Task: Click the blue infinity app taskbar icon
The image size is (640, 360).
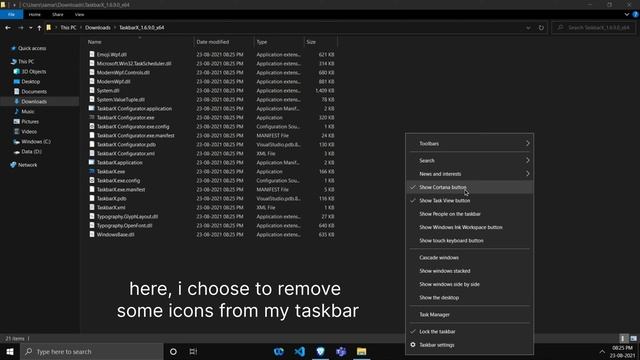Action: click(279, 351)
